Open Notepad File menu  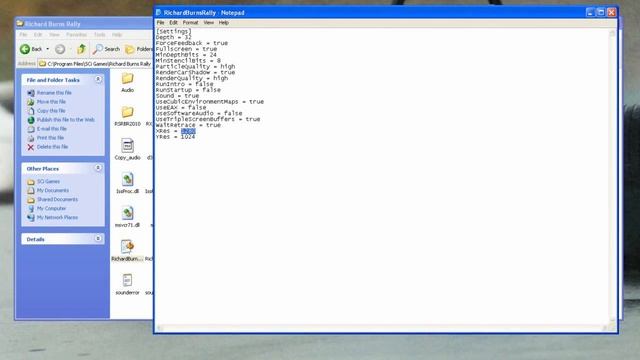tap(160, 22)
